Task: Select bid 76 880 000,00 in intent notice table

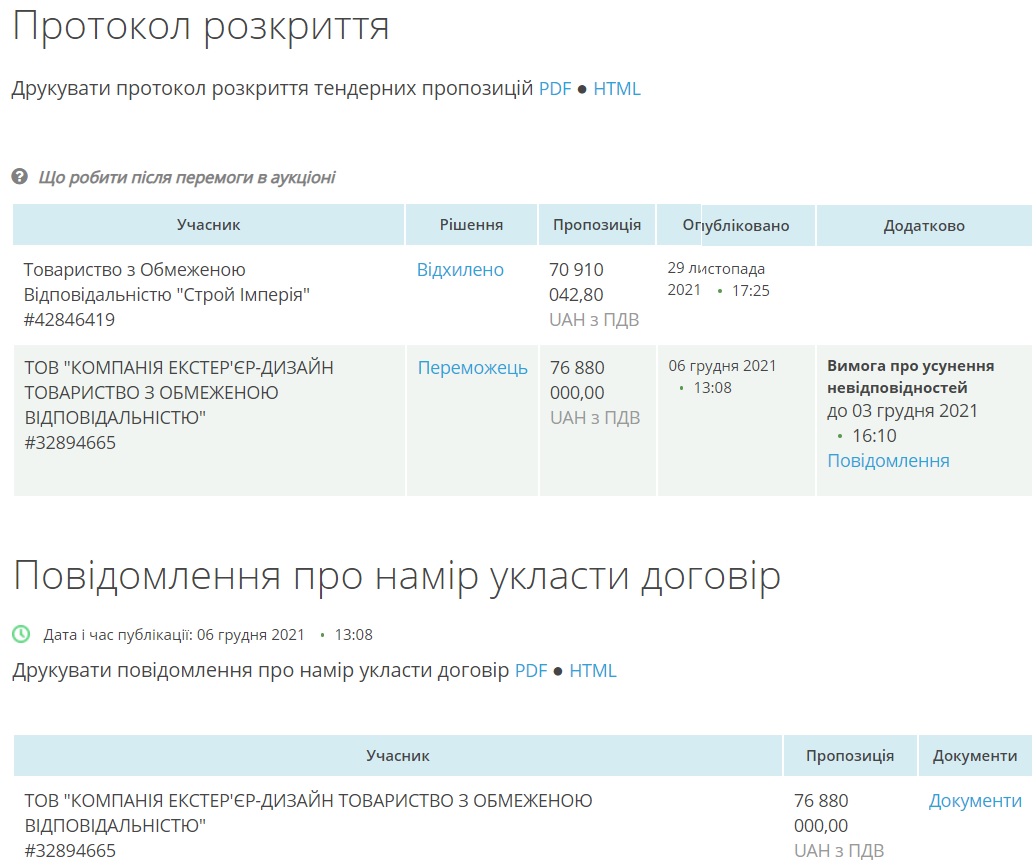Action: click(821, 813)
